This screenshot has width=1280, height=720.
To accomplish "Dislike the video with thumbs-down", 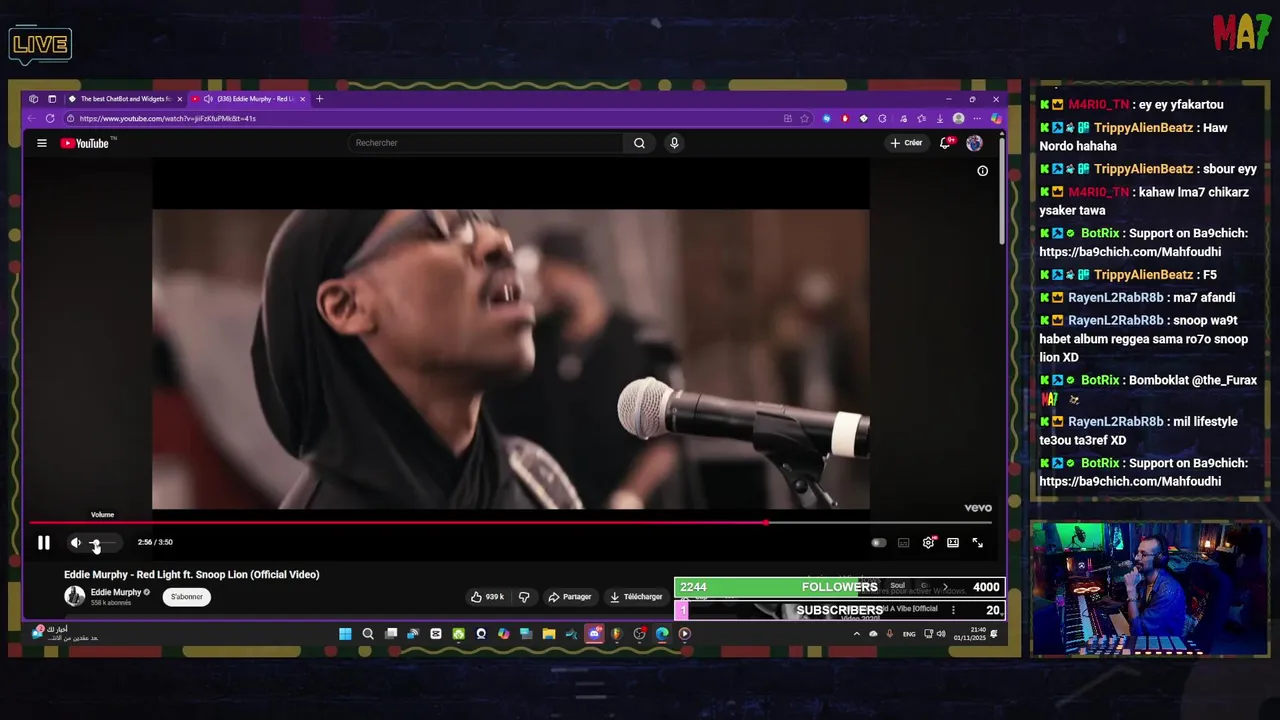I will (x=524, y=597).
